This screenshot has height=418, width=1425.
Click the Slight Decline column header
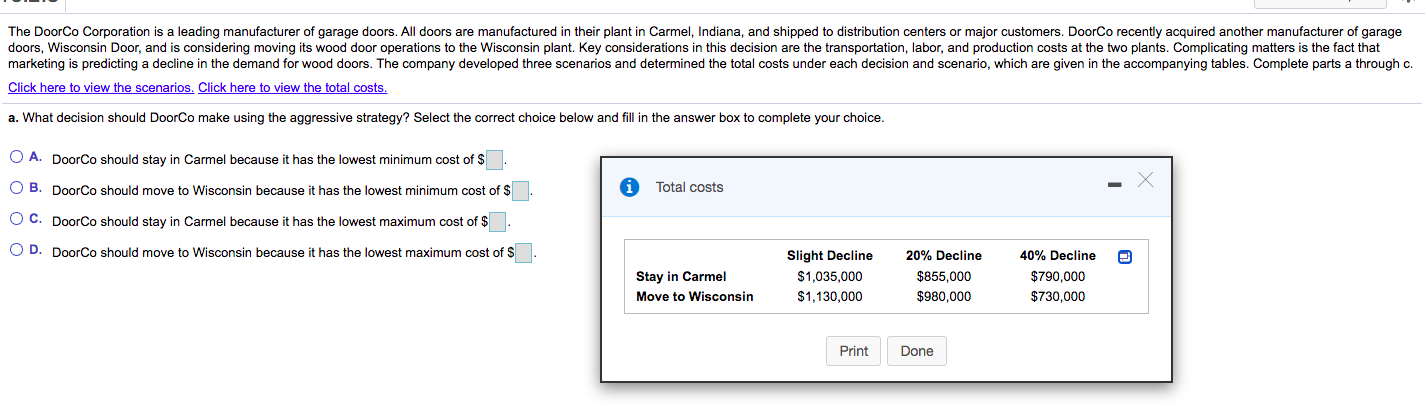[x=829, y=256]
